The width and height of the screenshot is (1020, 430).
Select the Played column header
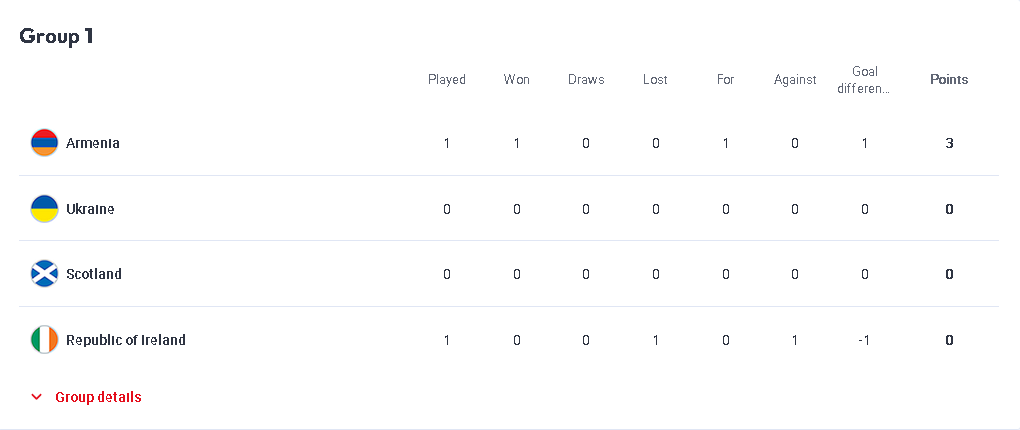point(447,79)
